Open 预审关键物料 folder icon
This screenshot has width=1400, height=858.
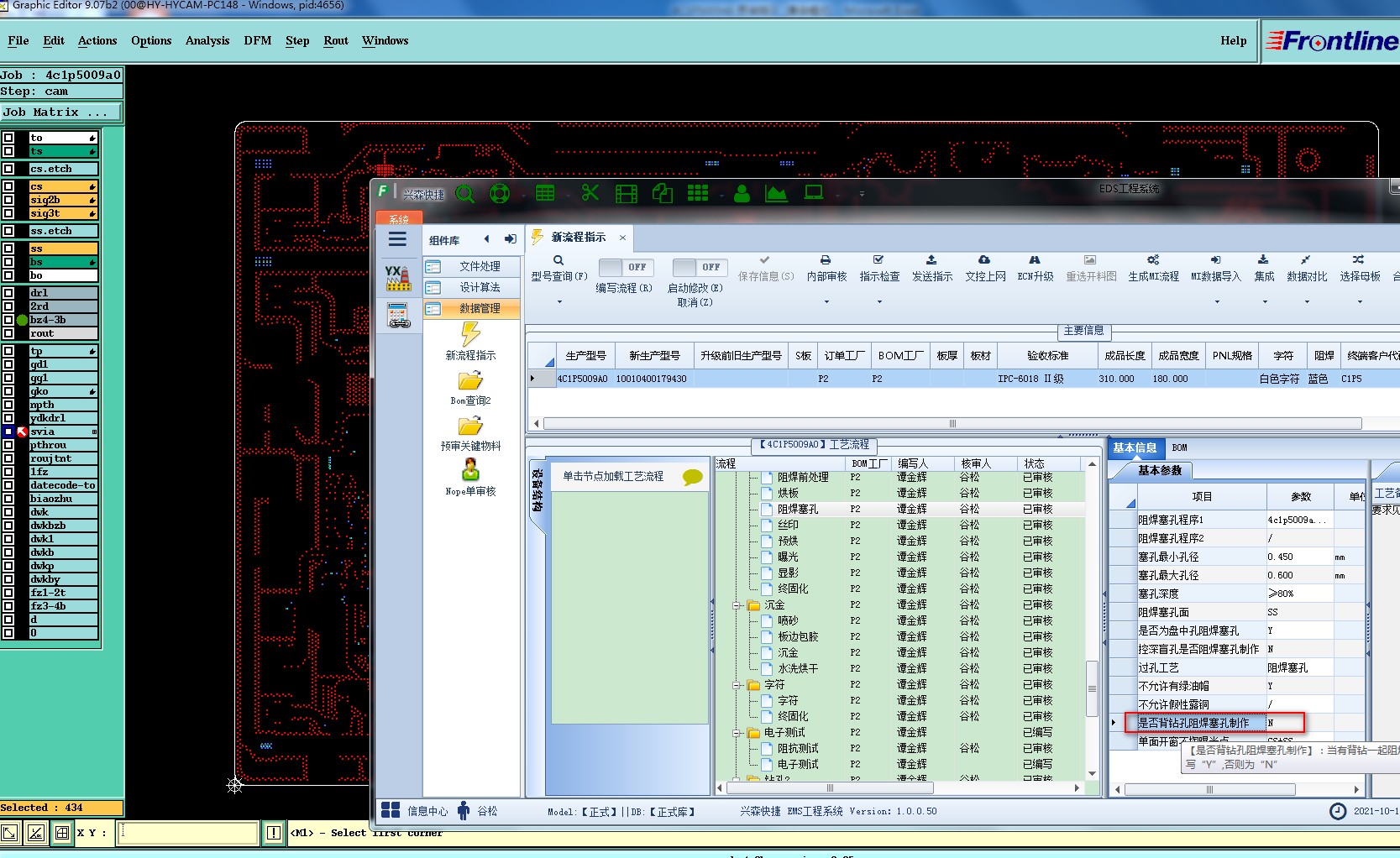470,426
